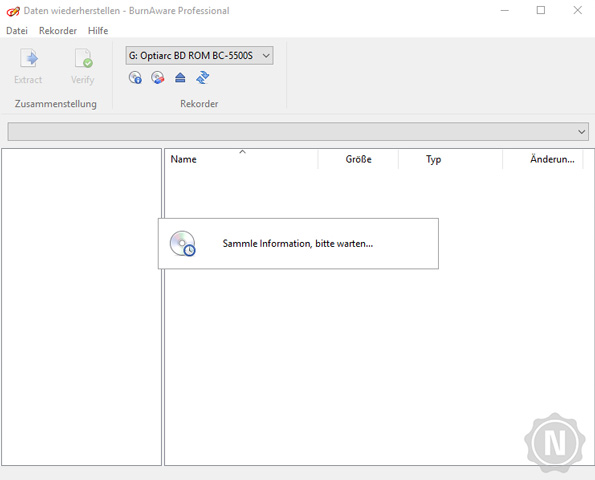
Task: Minimize the BurnAware window
Action: click(x=505, y=11)
